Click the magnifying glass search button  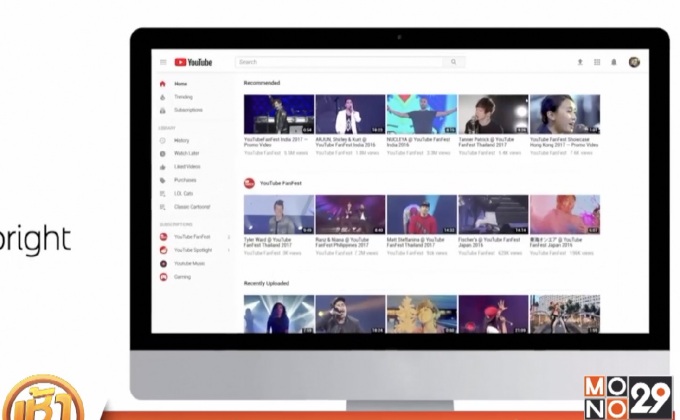click(x=454, y=62)
